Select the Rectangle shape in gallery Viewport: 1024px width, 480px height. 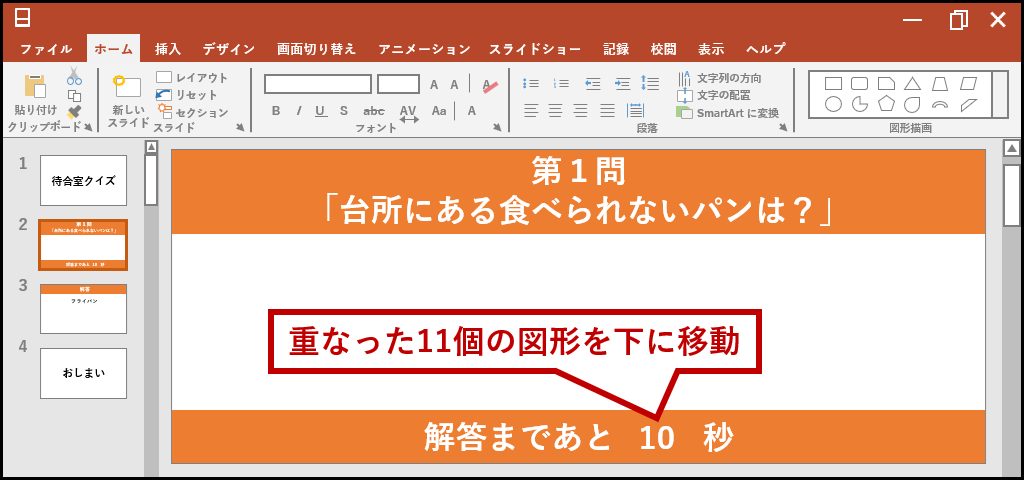pos(833,84)
